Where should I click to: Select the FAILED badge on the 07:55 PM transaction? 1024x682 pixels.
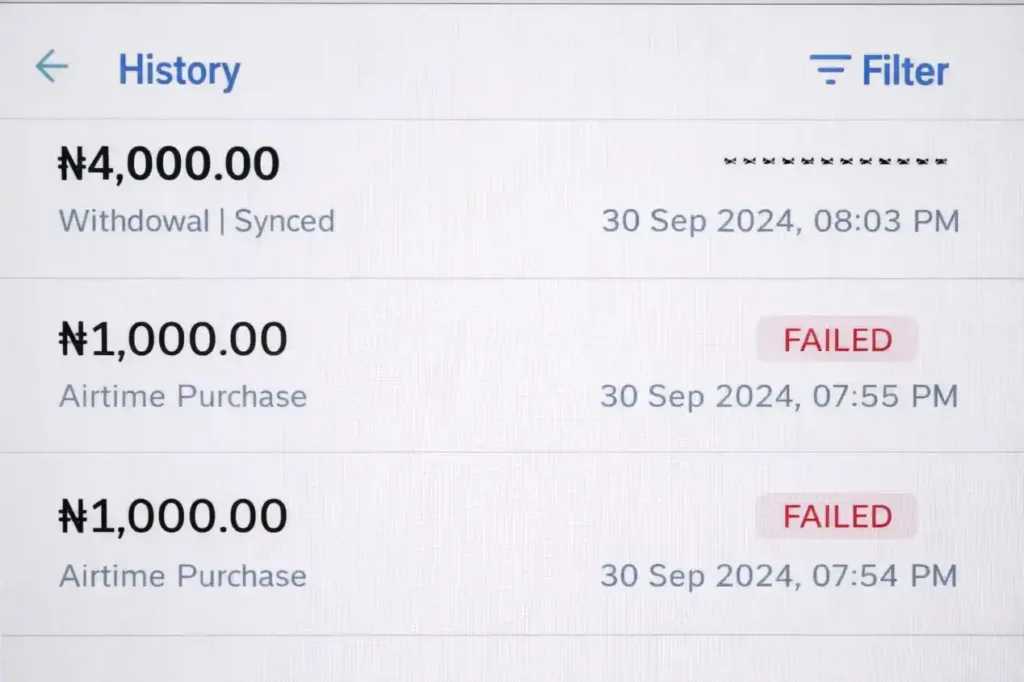(837, 340)
